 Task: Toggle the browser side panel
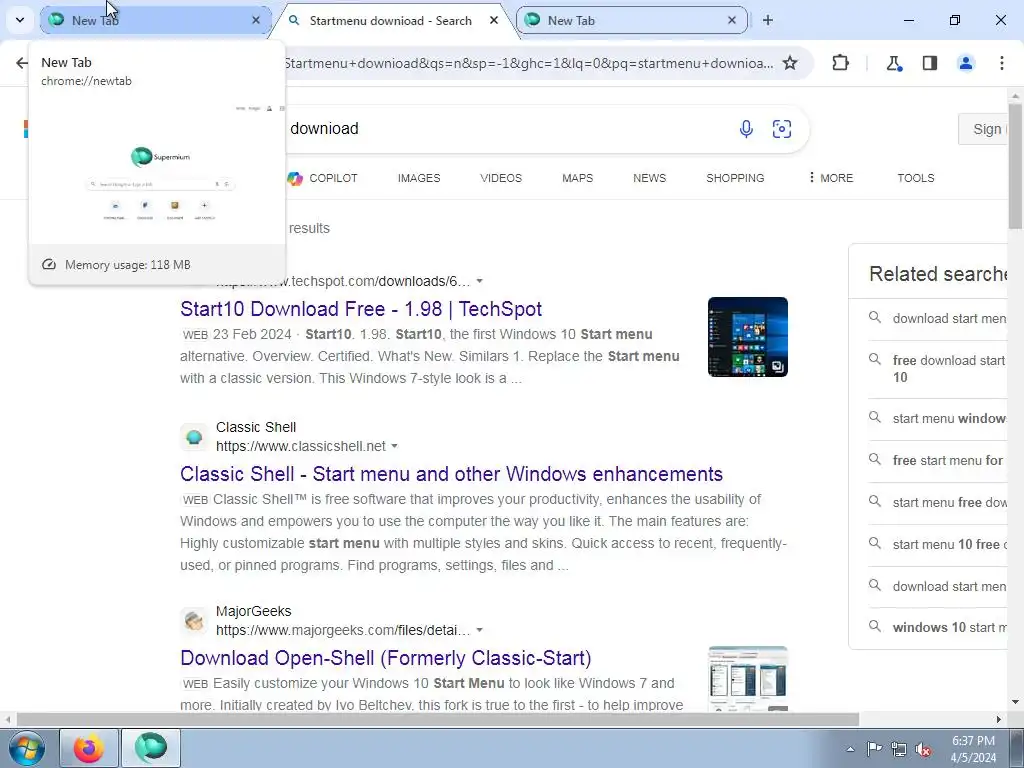930,63
